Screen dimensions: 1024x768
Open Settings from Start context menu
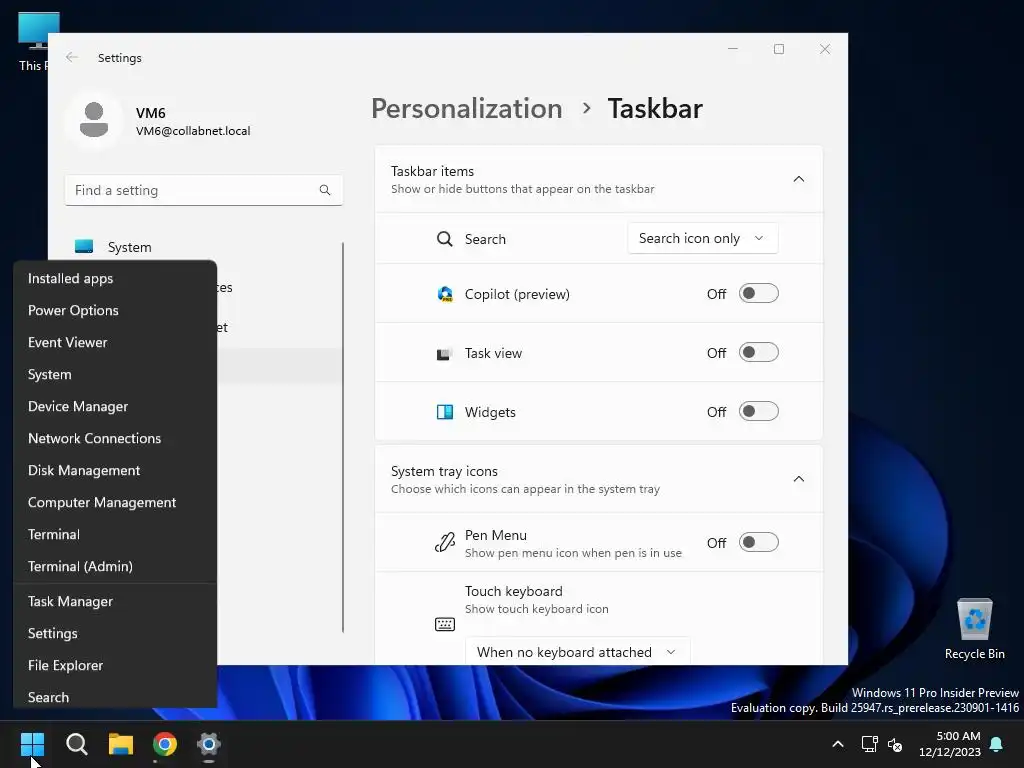click(115, 633)
